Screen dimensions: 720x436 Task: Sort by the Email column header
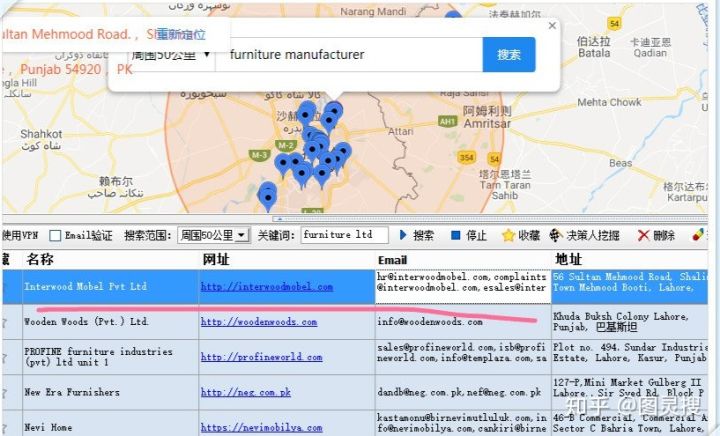(463, 259)
